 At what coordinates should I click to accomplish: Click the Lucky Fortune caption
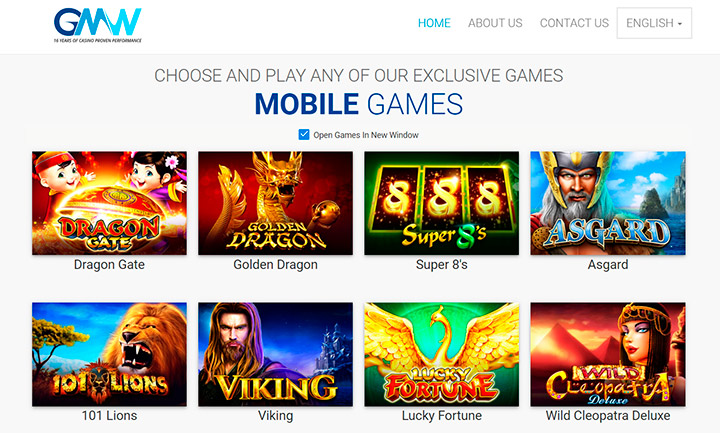(442, 416)
